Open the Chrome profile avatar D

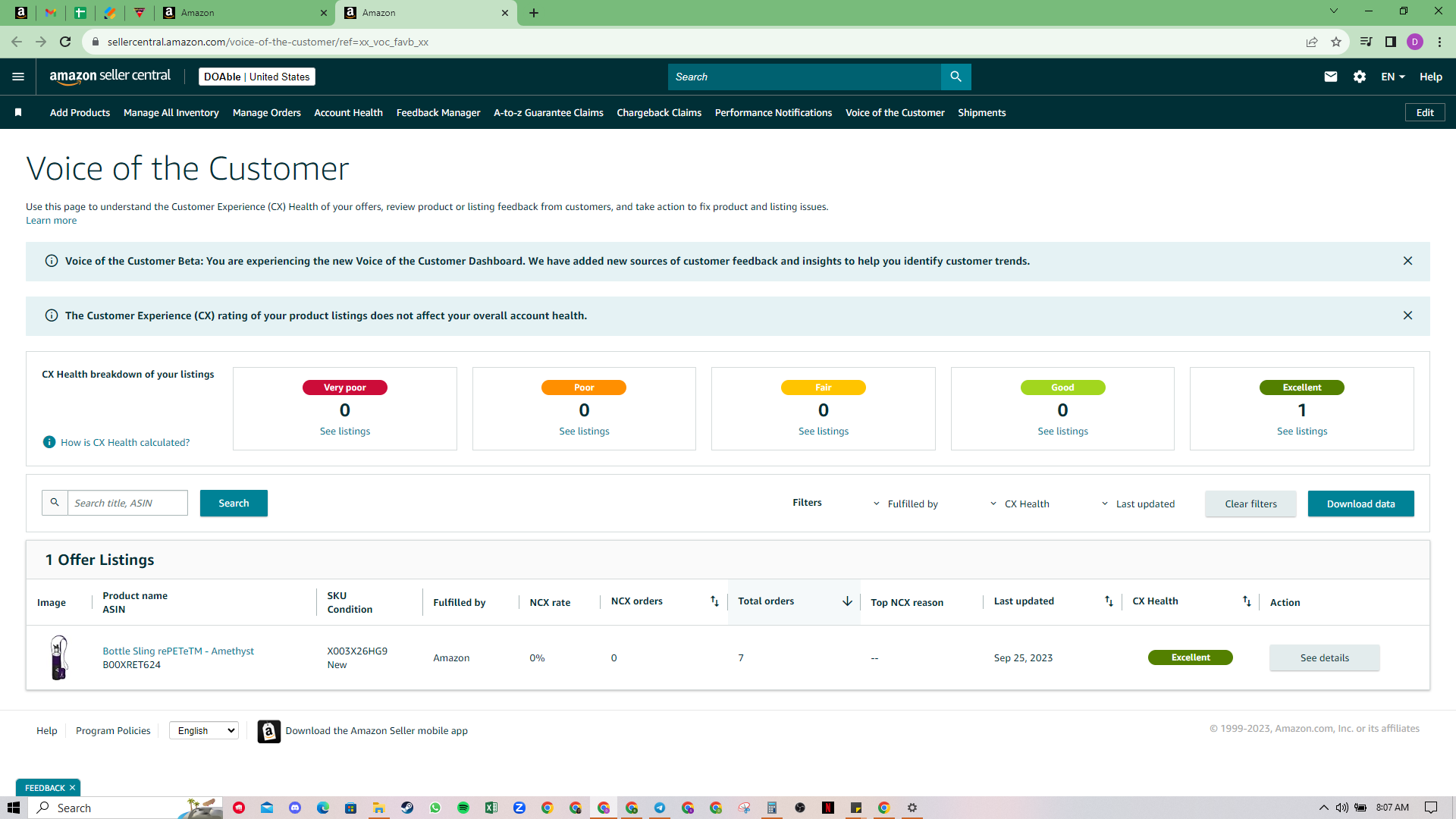click(1415, 42)
